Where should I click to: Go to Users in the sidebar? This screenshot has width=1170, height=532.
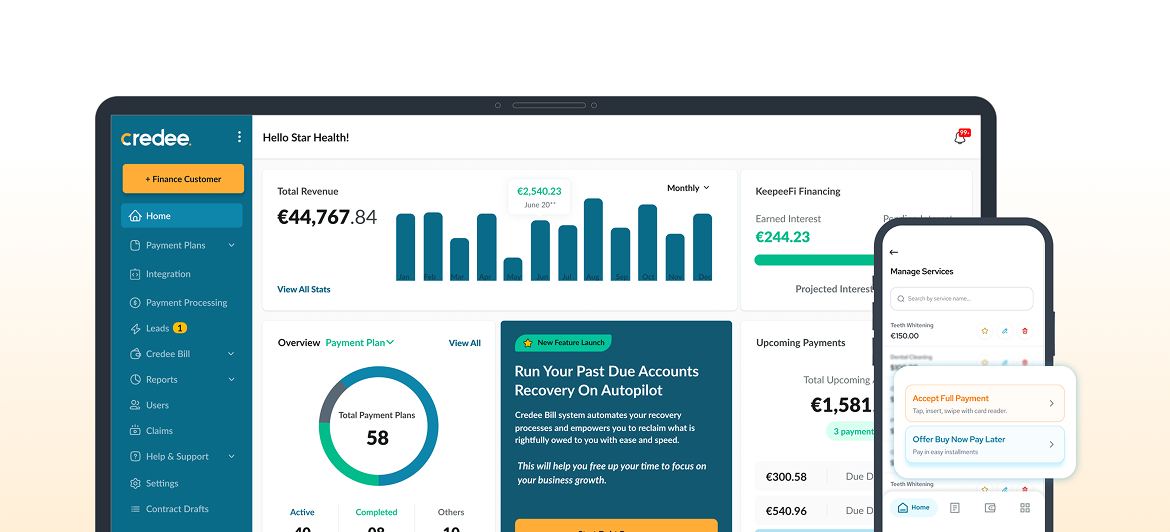(x=157, y=405)
